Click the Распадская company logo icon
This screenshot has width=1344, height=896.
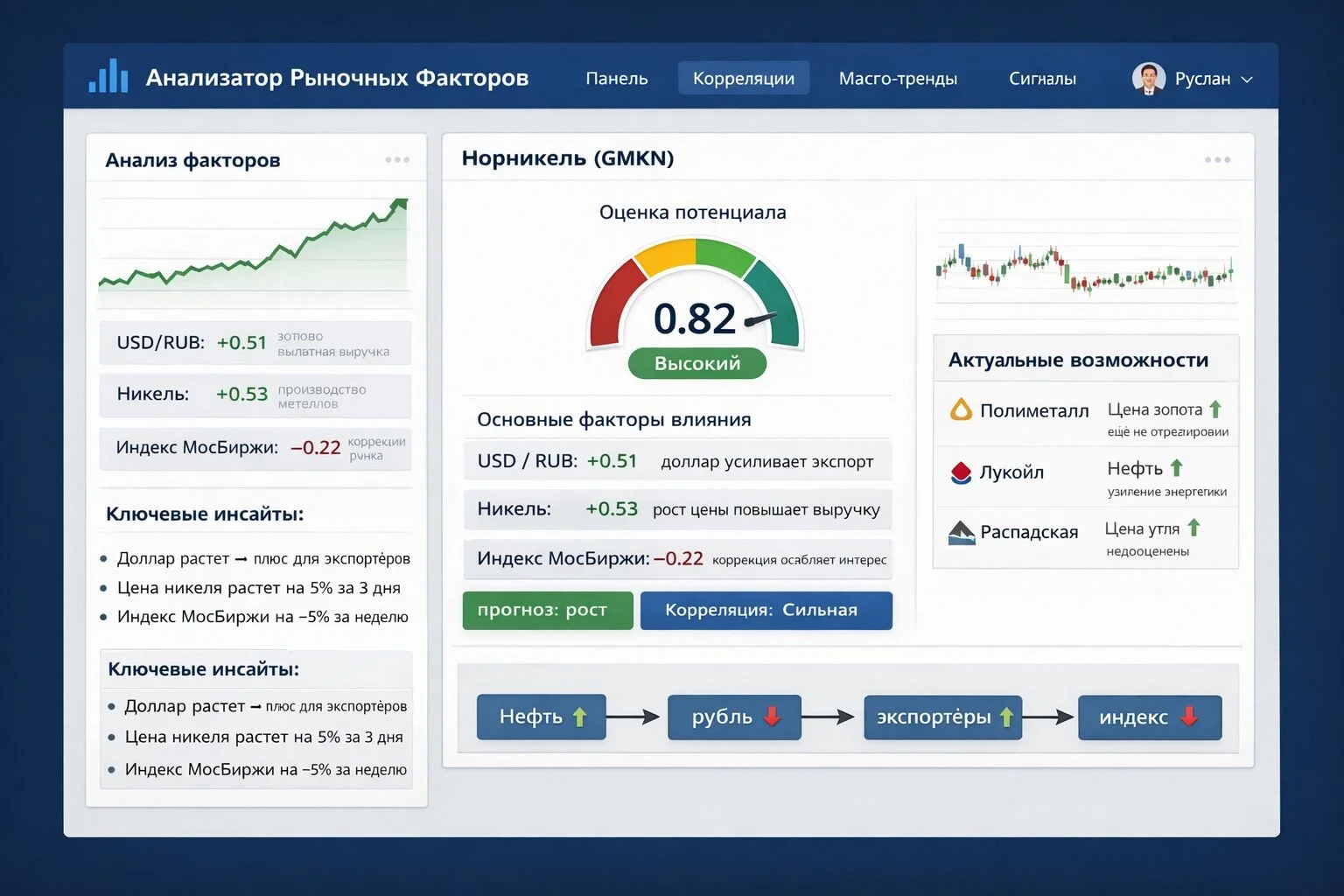coord(962,532)
